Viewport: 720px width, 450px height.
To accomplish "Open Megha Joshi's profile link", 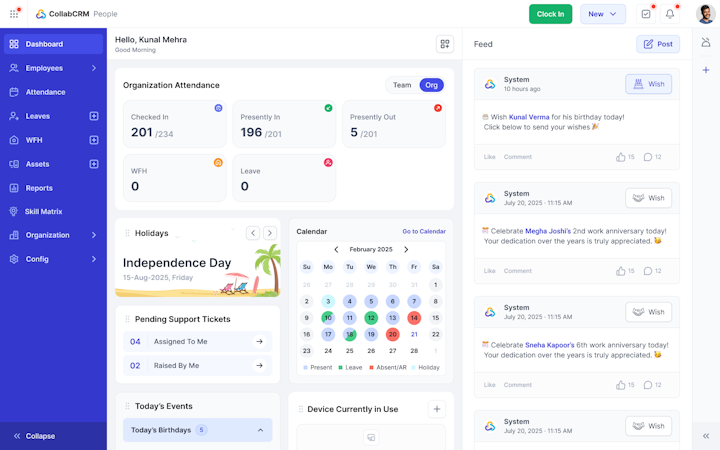I will 548,231.
